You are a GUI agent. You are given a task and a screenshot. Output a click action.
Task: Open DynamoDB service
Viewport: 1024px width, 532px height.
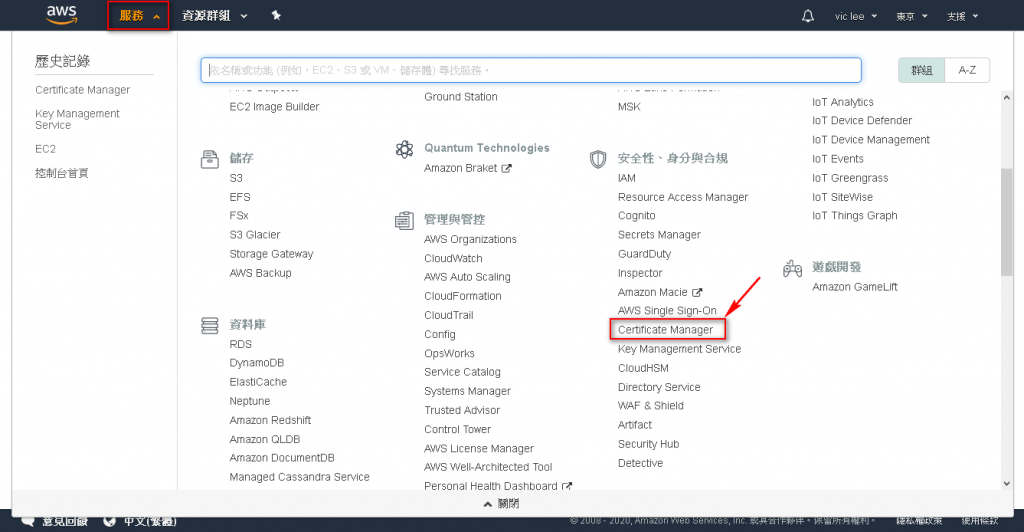click(x=257, y=363)
